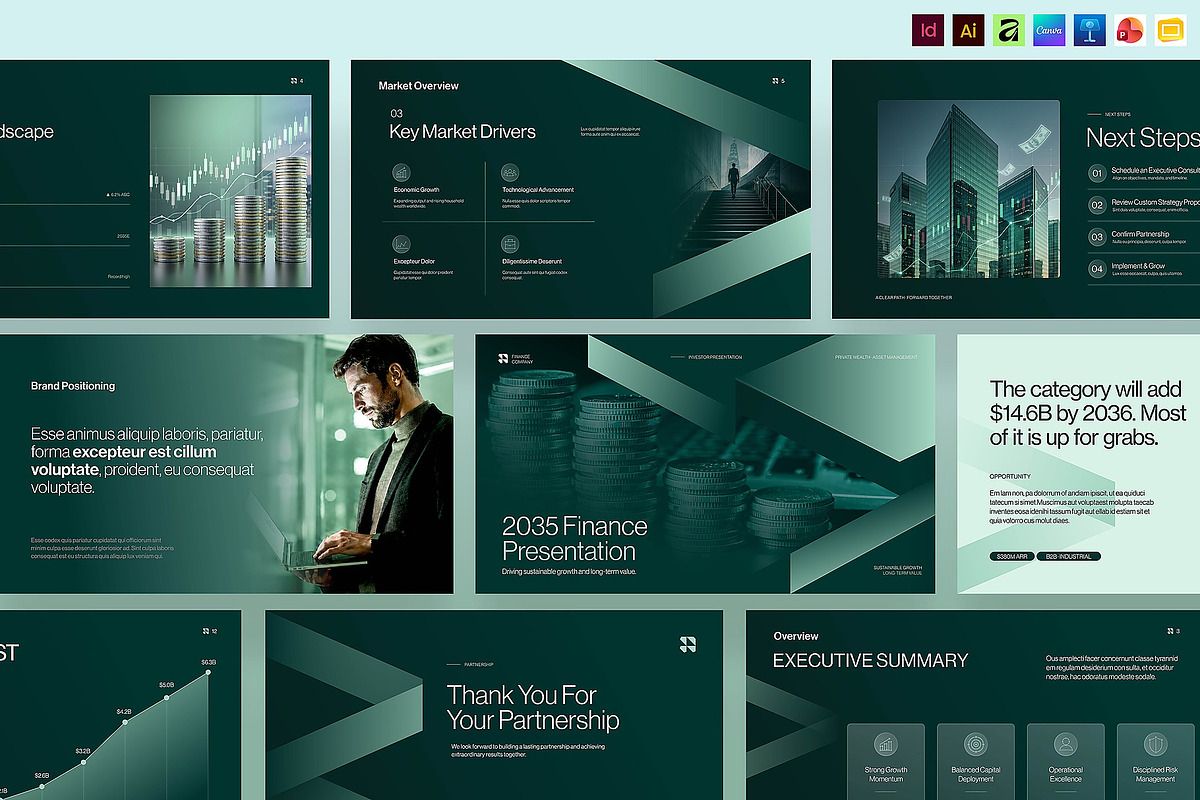Click the Adobe InDesign icon
This screenshot has width=1200, height=800.
coord(928,31)
